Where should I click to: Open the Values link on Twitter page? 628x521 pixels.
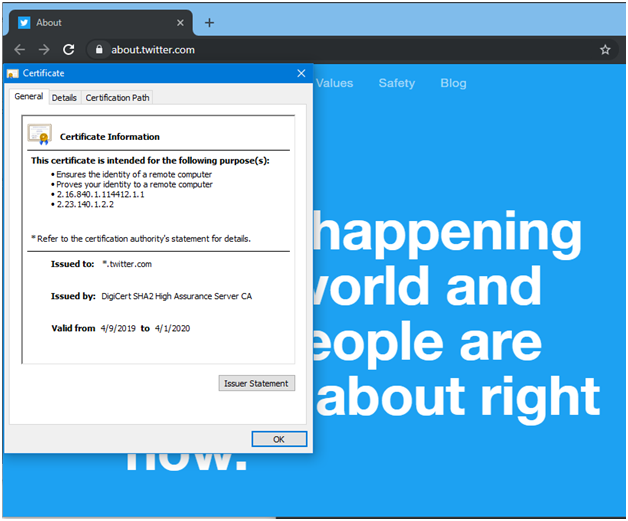pyautogui.click(x=334, y=83)
